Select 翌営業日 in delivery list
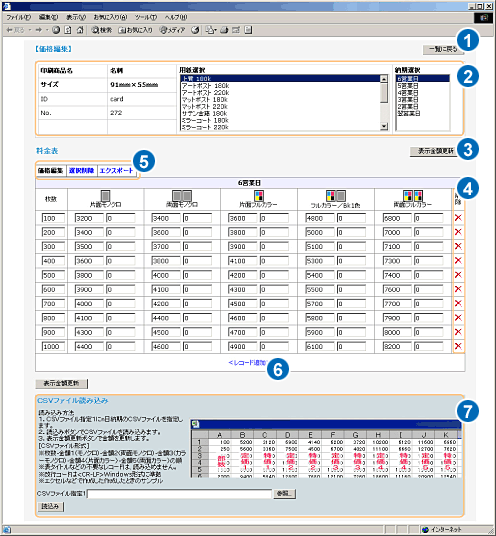The width and height of the screenshot is (496, 536). click(x=423, y=113)
